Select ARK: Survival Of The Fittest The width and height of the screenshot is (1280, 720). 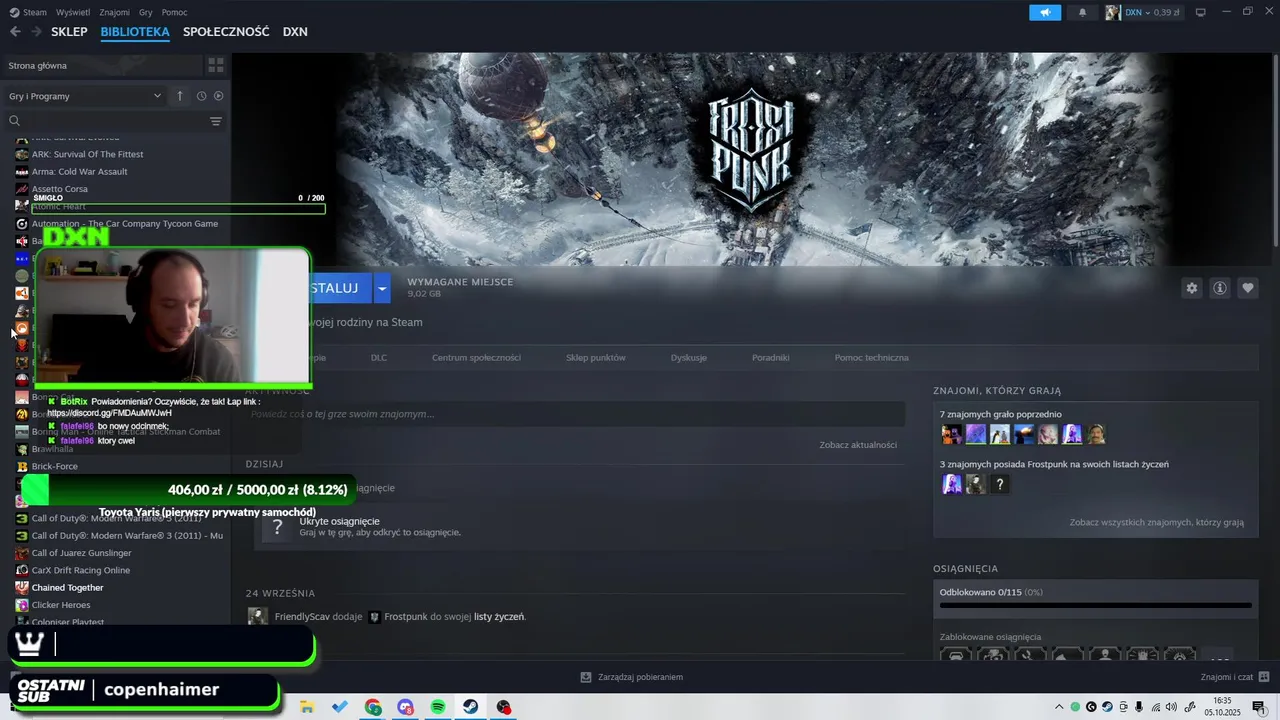(88, 154)
